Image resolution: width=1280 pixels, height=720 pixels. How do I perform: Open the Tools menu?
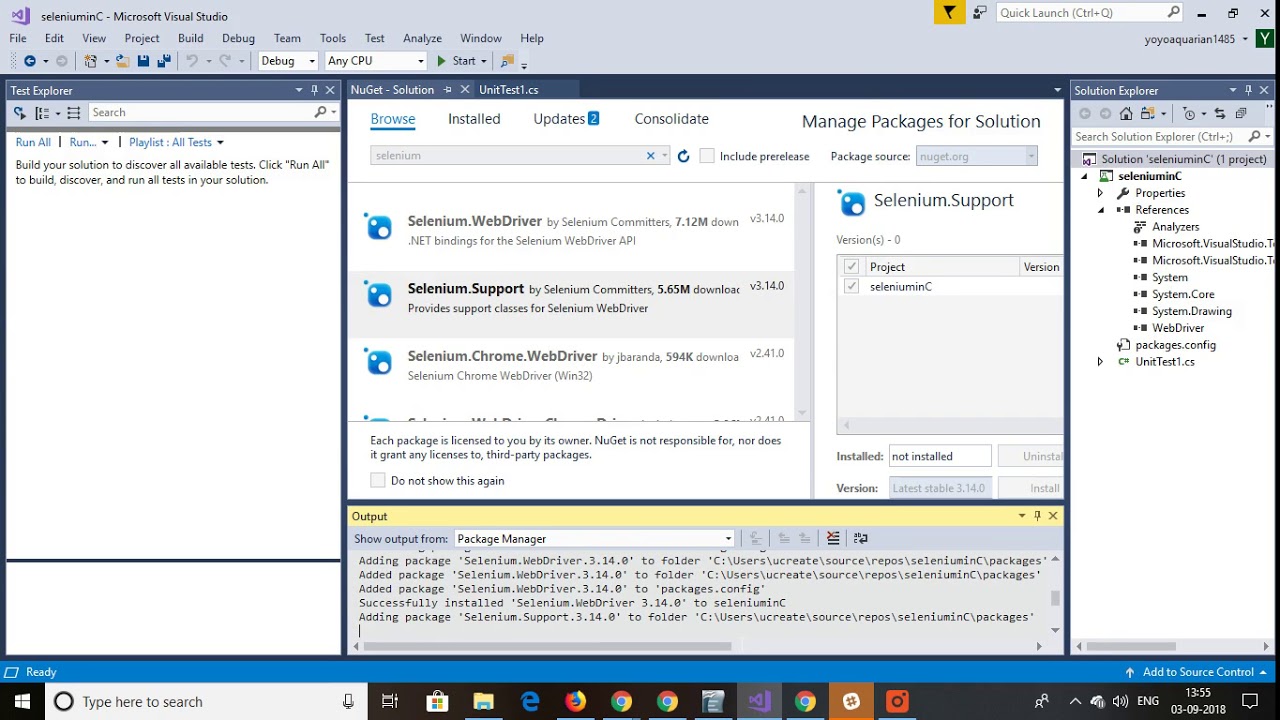click(333, 38)
